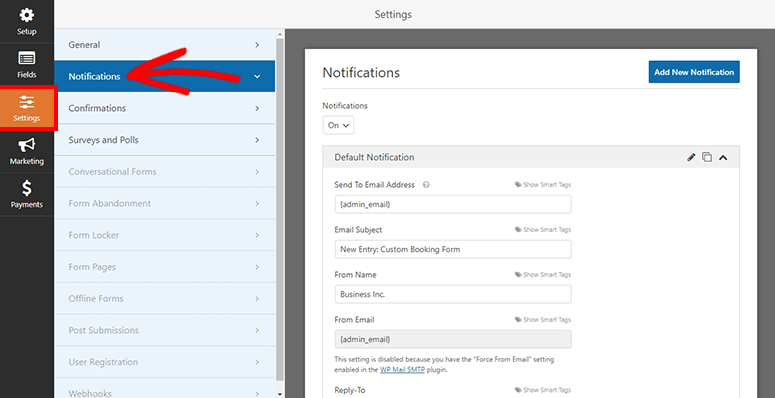Click the Notifications panel heading

point(361,73)
